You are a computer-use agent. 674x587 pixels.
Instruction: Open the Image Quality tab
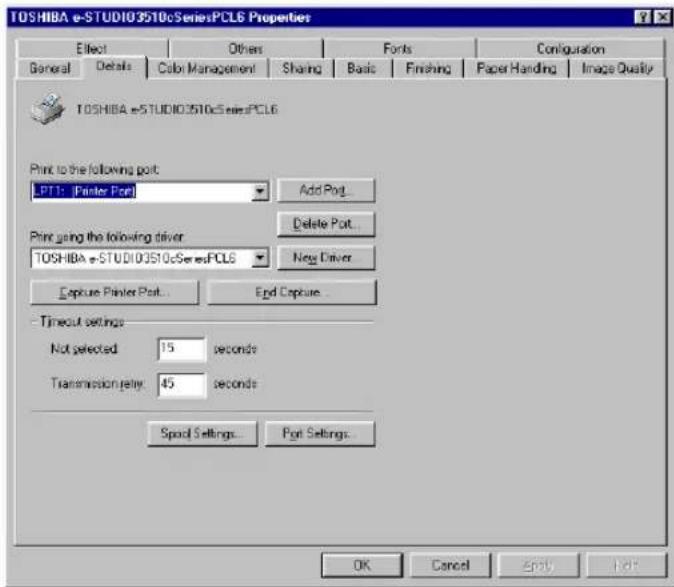617,68
